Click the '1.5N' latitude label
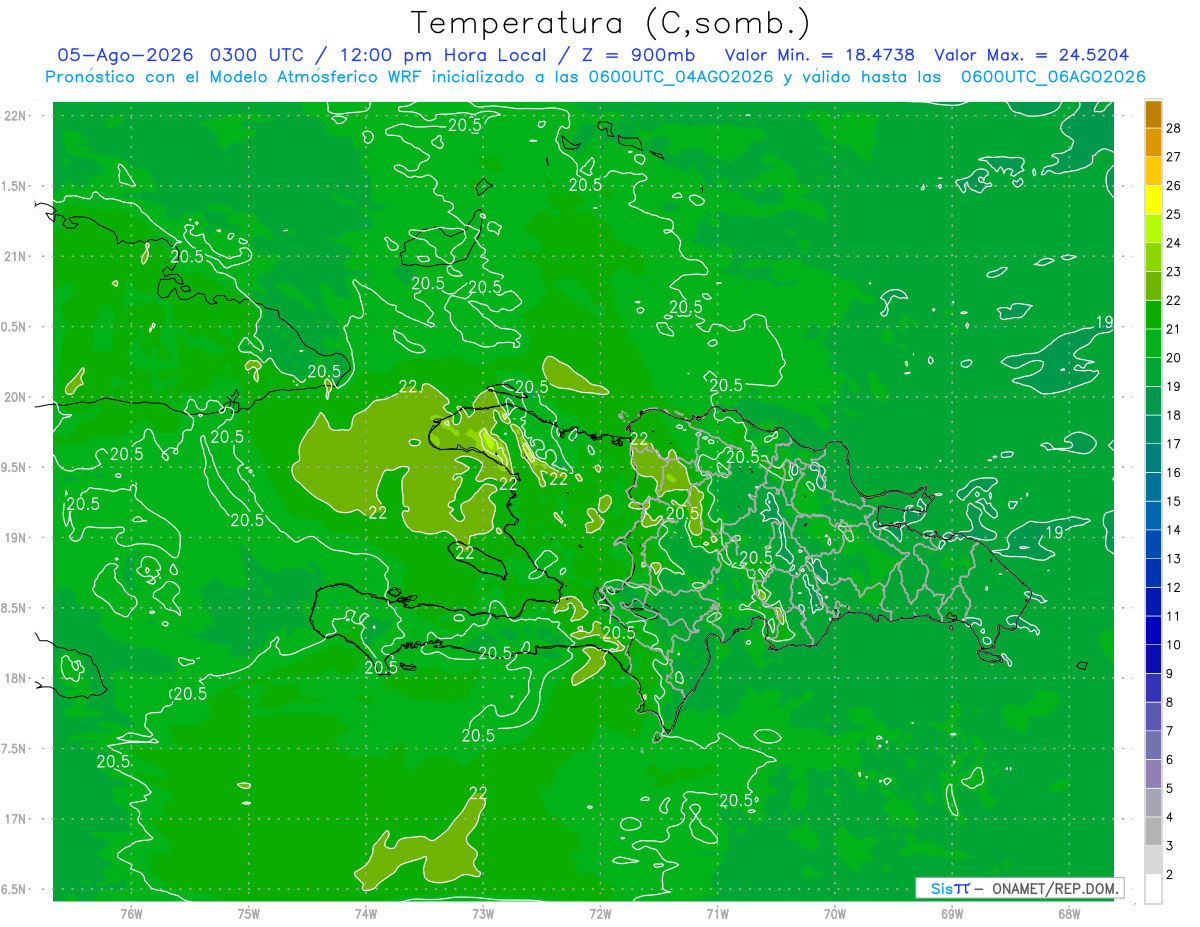The width and height of the screenshot is (1200, 927). pyautogui.click(x=13, y=186)
